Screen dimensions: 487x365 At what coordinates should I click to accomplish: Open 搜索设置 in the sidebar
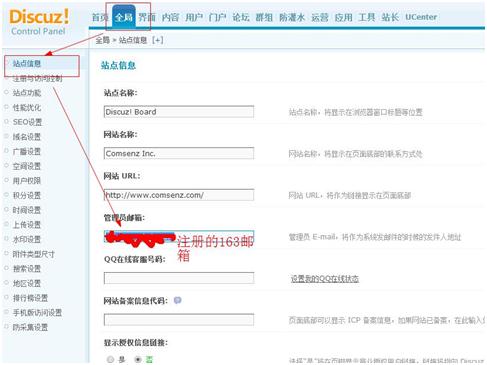(x=27, y=269)
